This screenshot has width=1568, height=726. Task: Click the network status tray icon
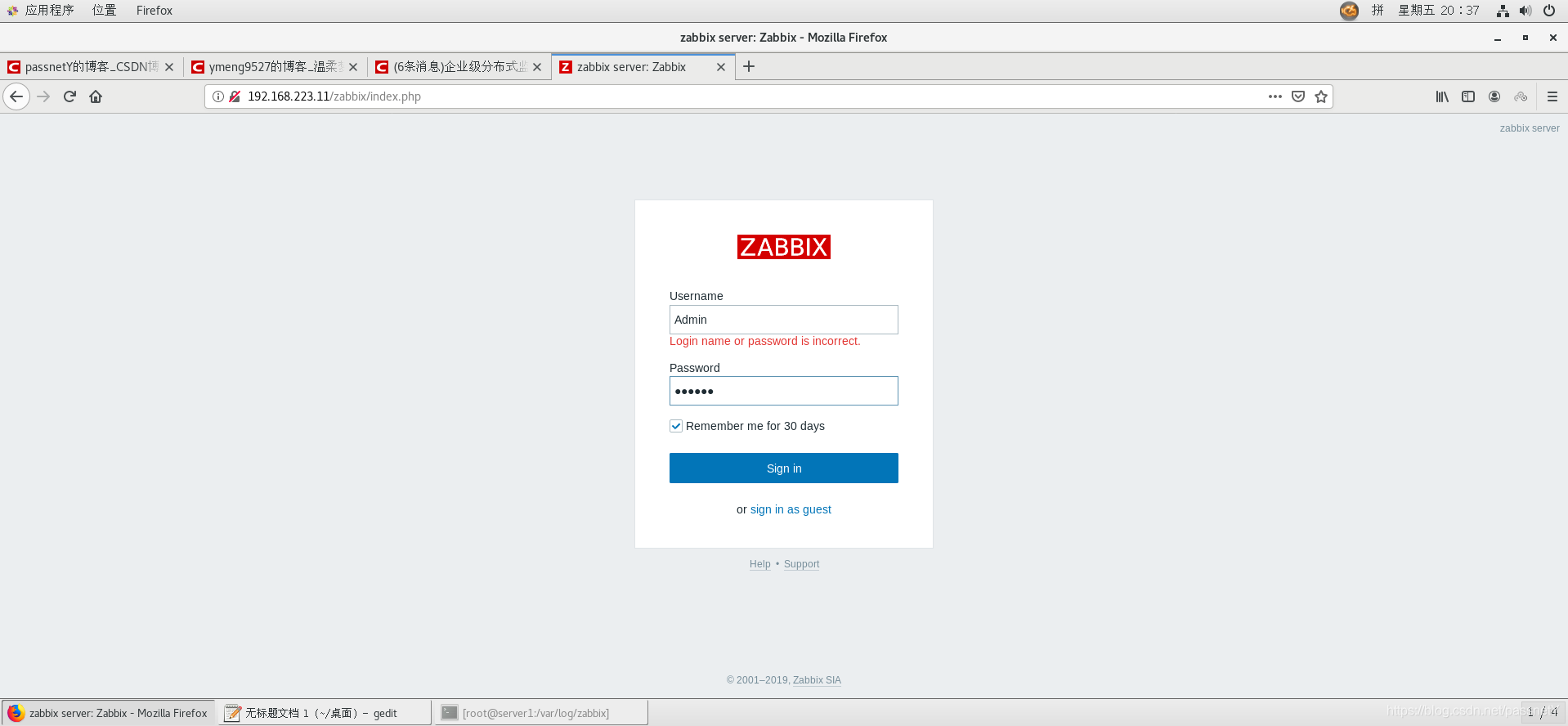(x=1503, y=11)
